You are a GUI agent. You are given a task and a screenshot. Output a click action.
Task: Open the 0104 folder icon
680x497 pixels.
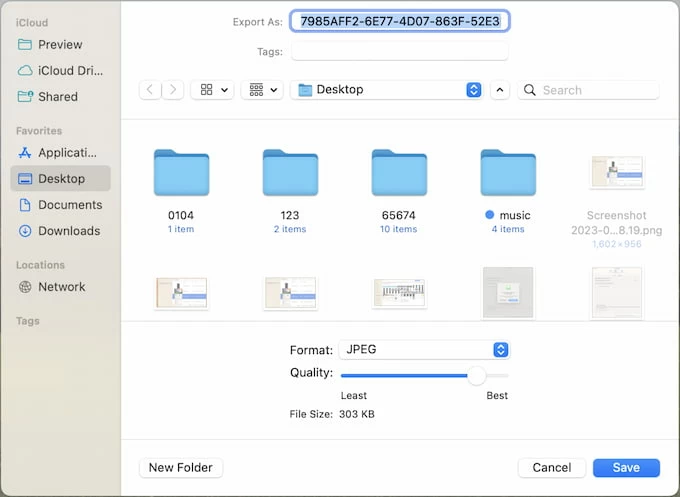[181, 173]
